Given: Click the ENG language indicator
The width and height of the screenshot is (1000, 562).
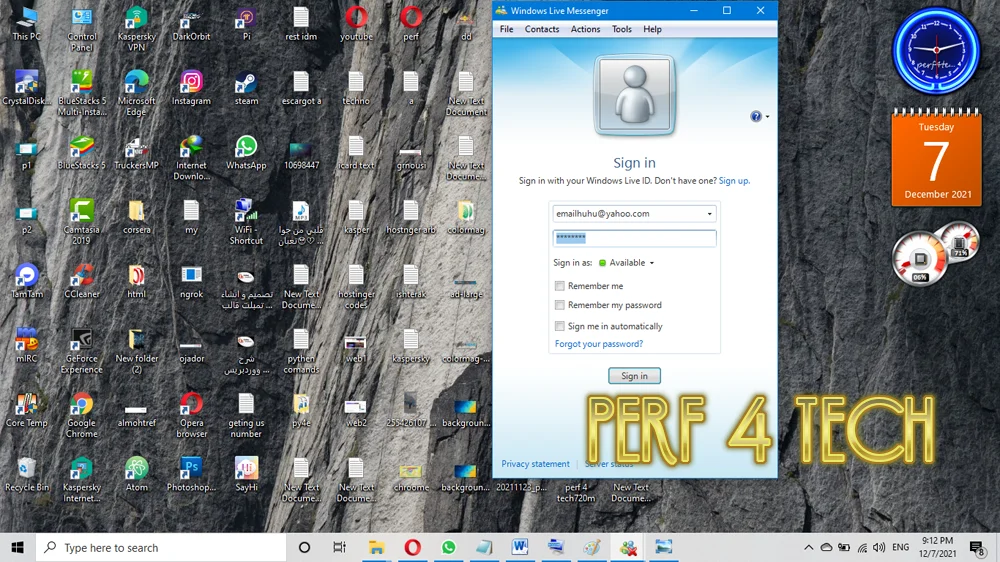Looking at the screenshot, I should [901, 547].
